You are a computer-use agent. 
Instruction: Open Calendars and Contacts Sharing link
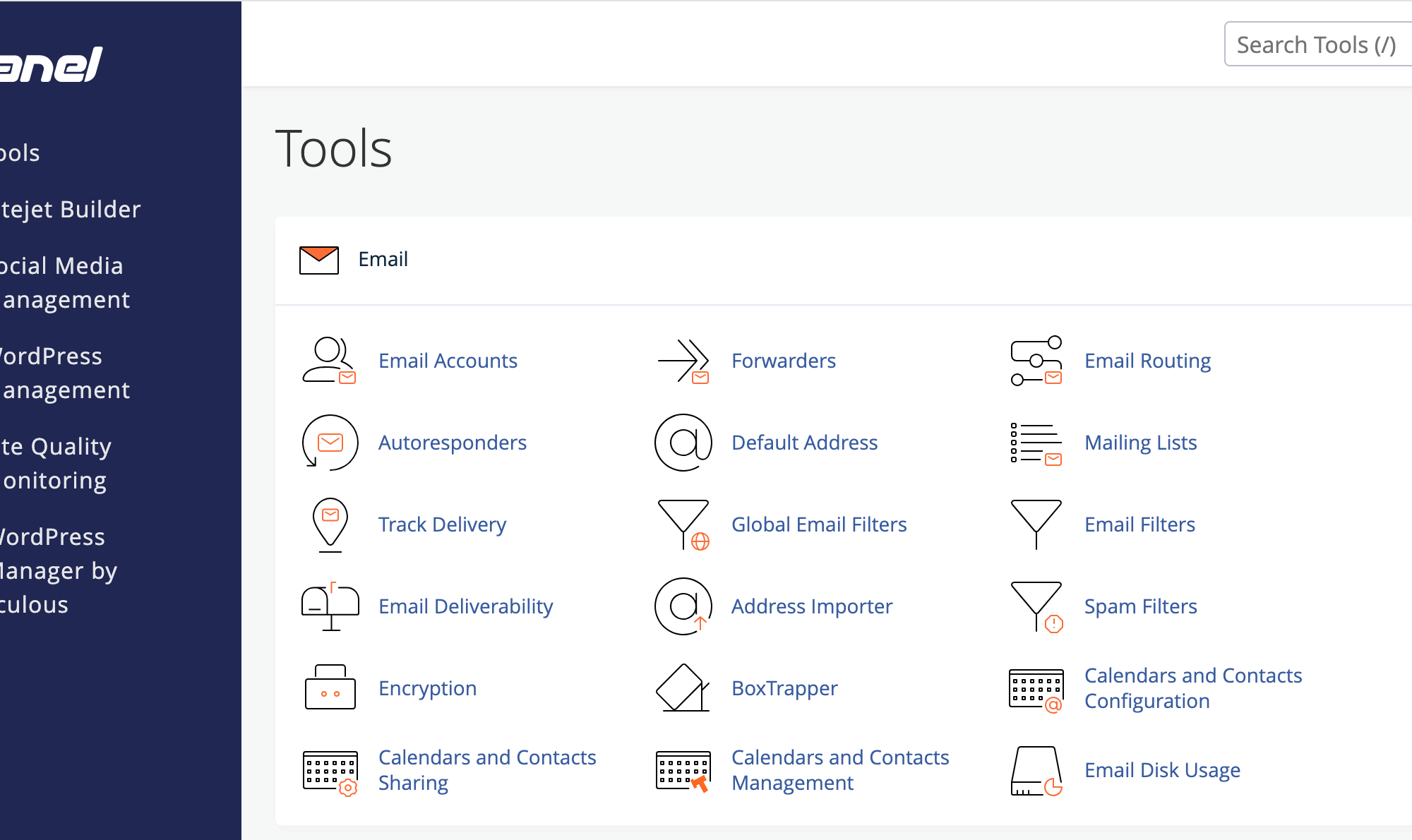tap(486, 770)
